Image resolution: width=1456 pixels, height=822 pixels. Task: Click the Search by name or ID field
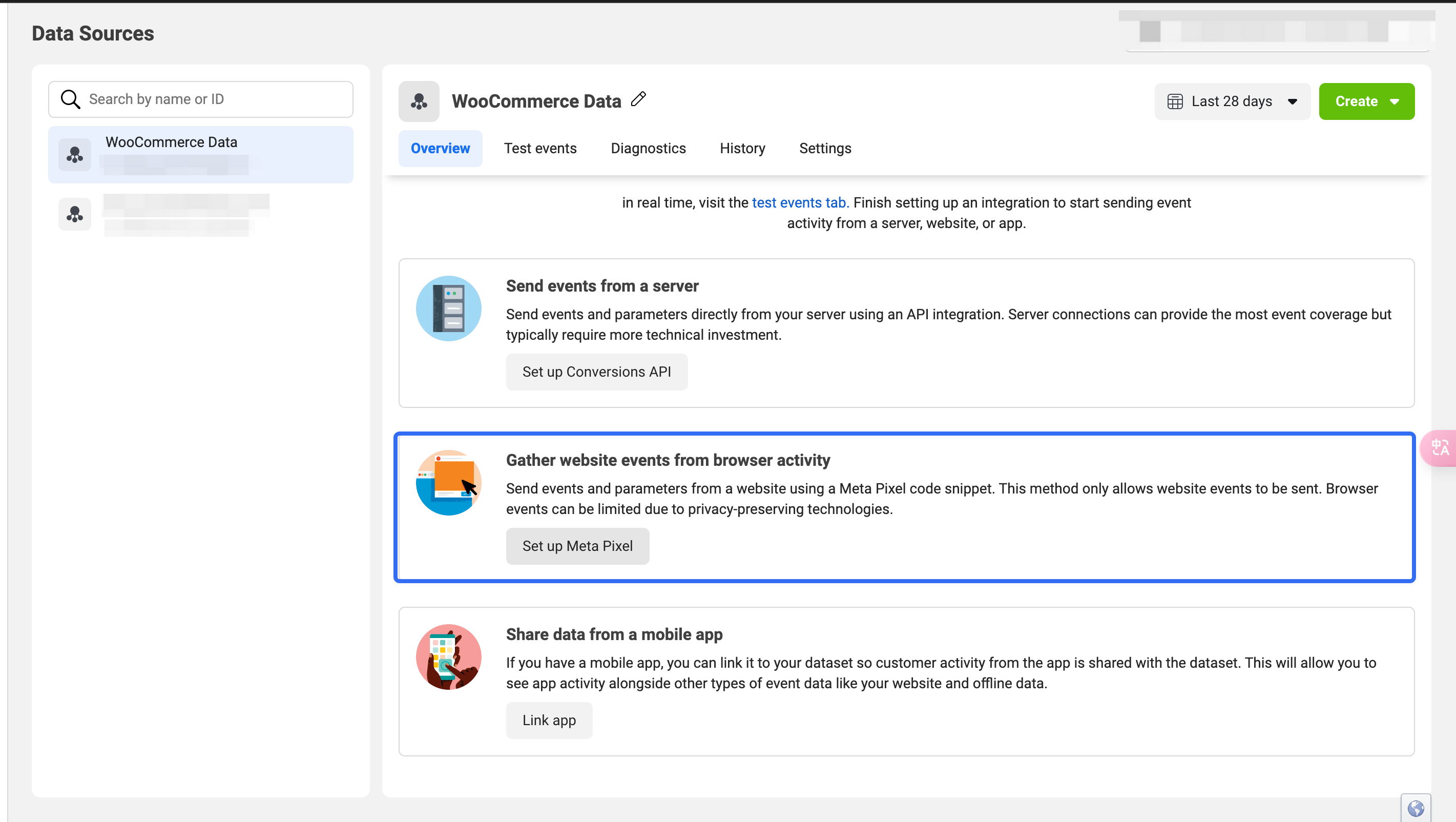pos(201,99)
